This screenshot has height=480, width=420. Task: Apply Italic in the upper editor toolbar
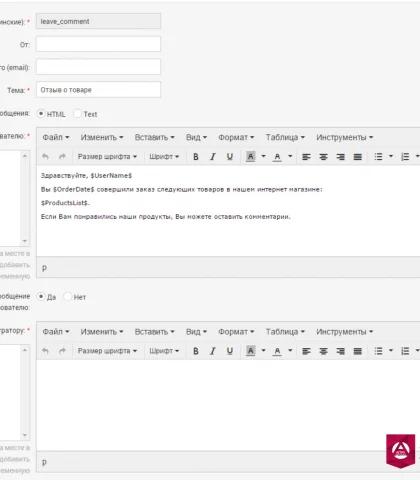coord(213,157)
